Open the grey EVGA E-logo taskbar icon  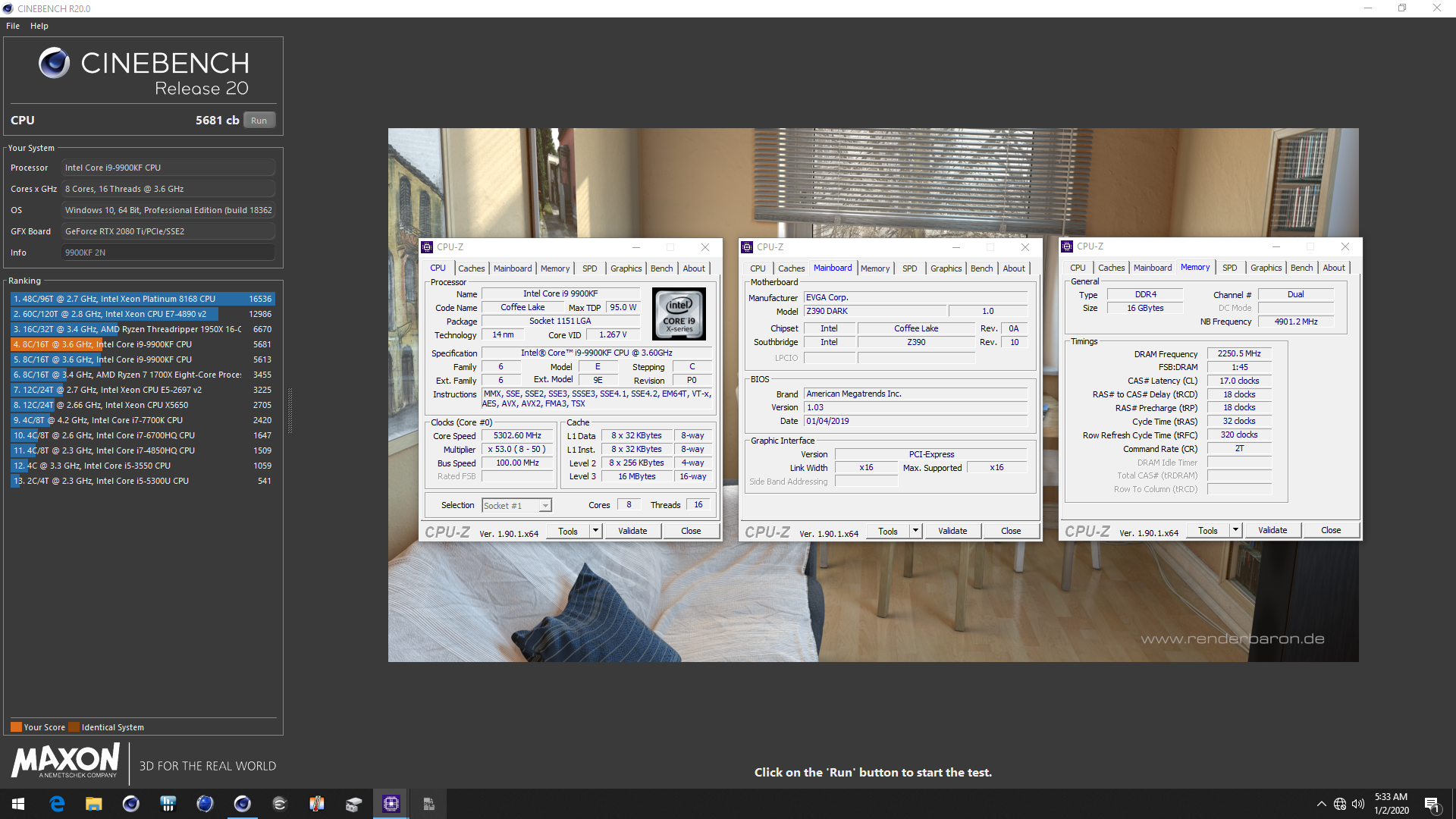point(279,804)
